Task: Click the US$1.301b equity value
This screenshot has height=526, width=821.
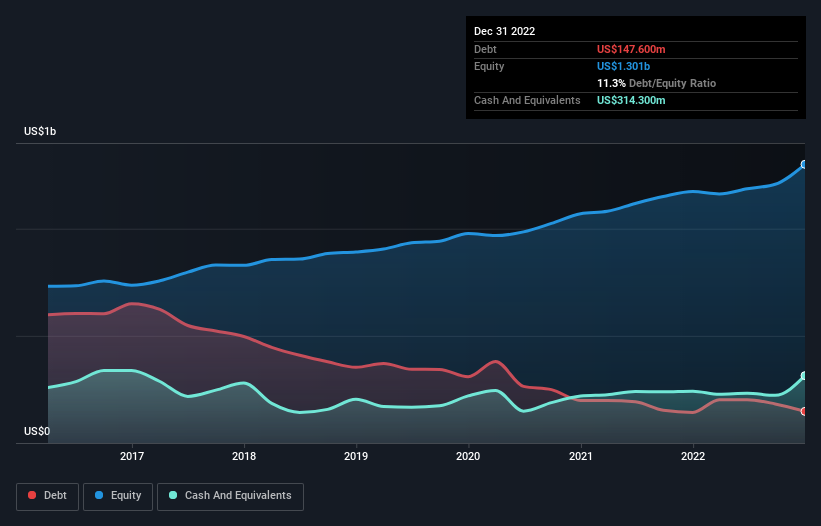Action: 623,66
